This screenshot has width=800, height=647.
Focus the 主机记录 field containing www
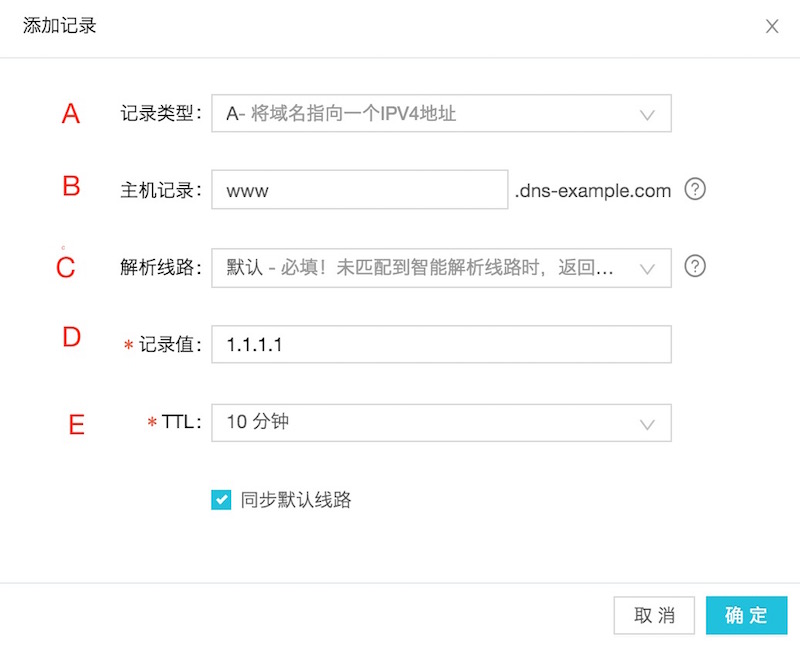(360, 190)
